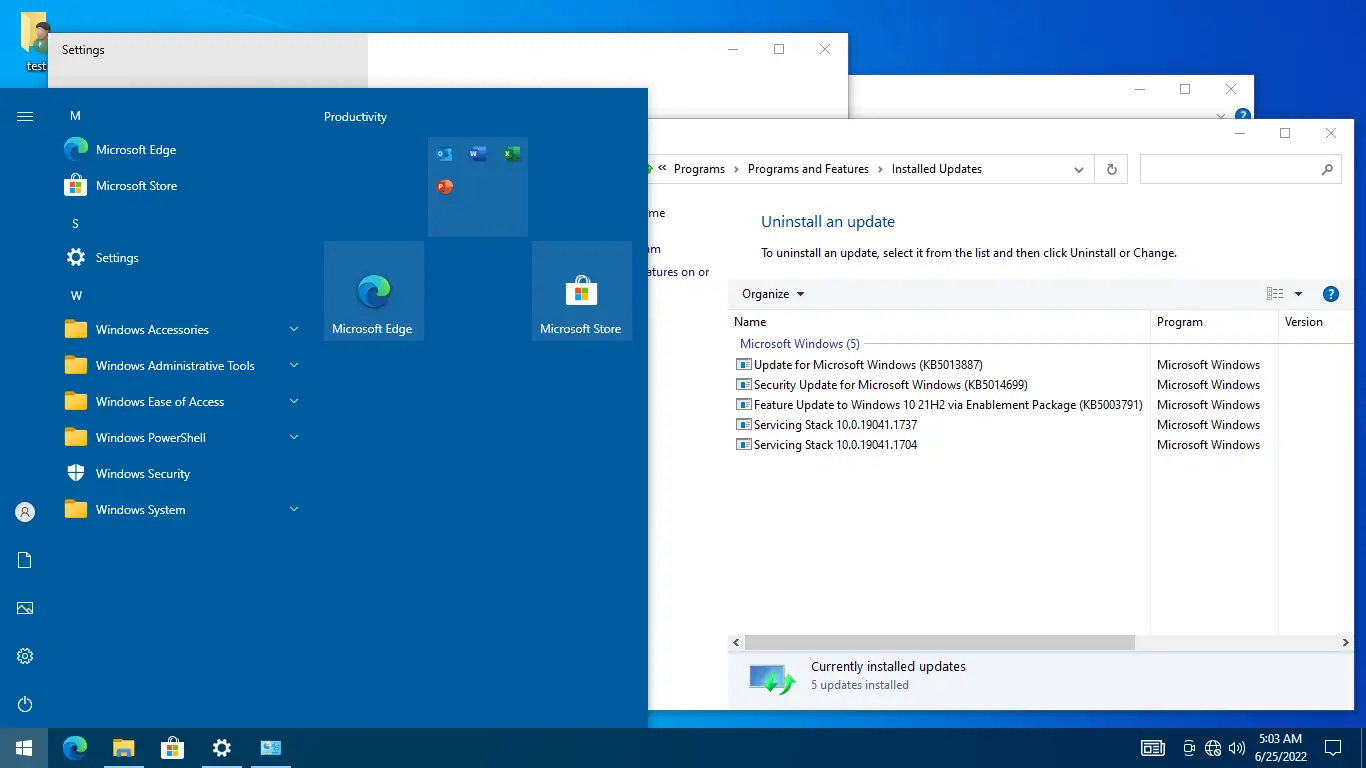Open the Settings gear in Start left rail
Screen dimensions: 1366x768
pos(25,656)
